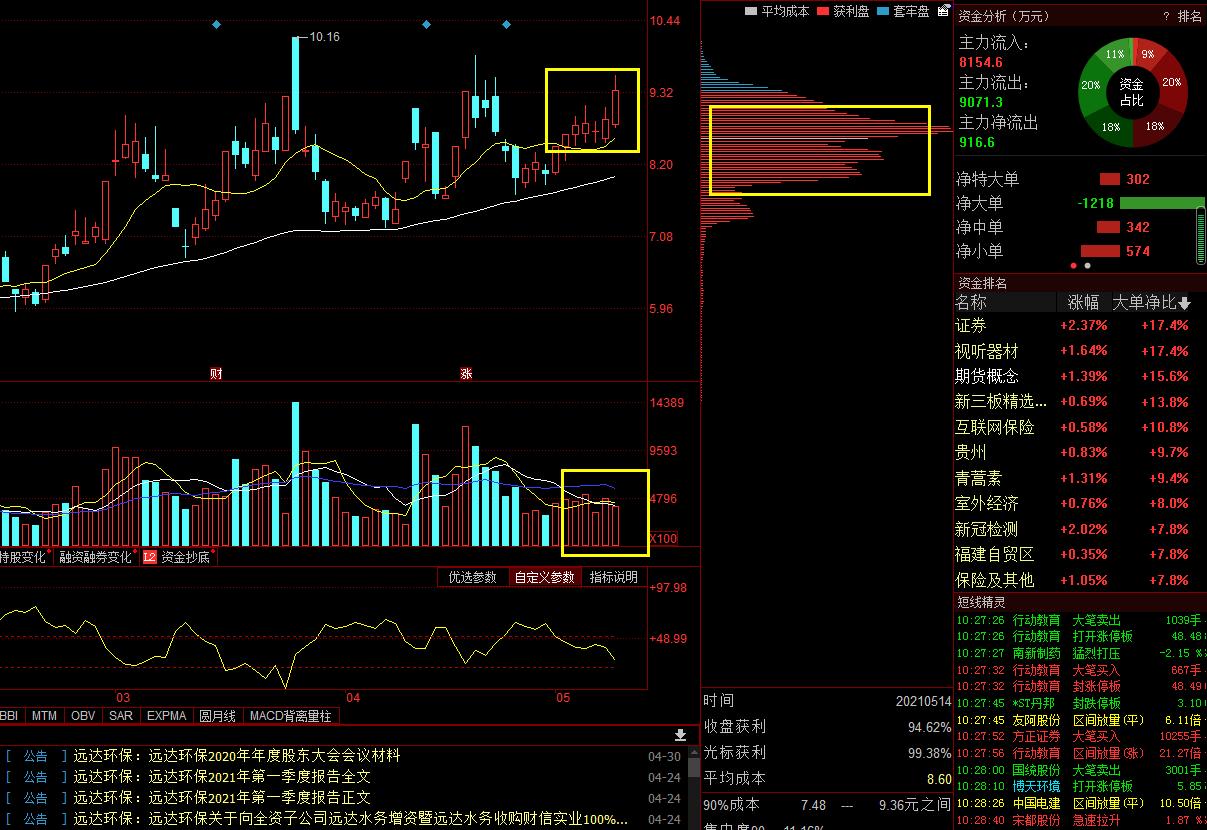Toggle the 套牢盘 legend item
The height and width of the screenshot is (830, 1207).
coord(903,11)
